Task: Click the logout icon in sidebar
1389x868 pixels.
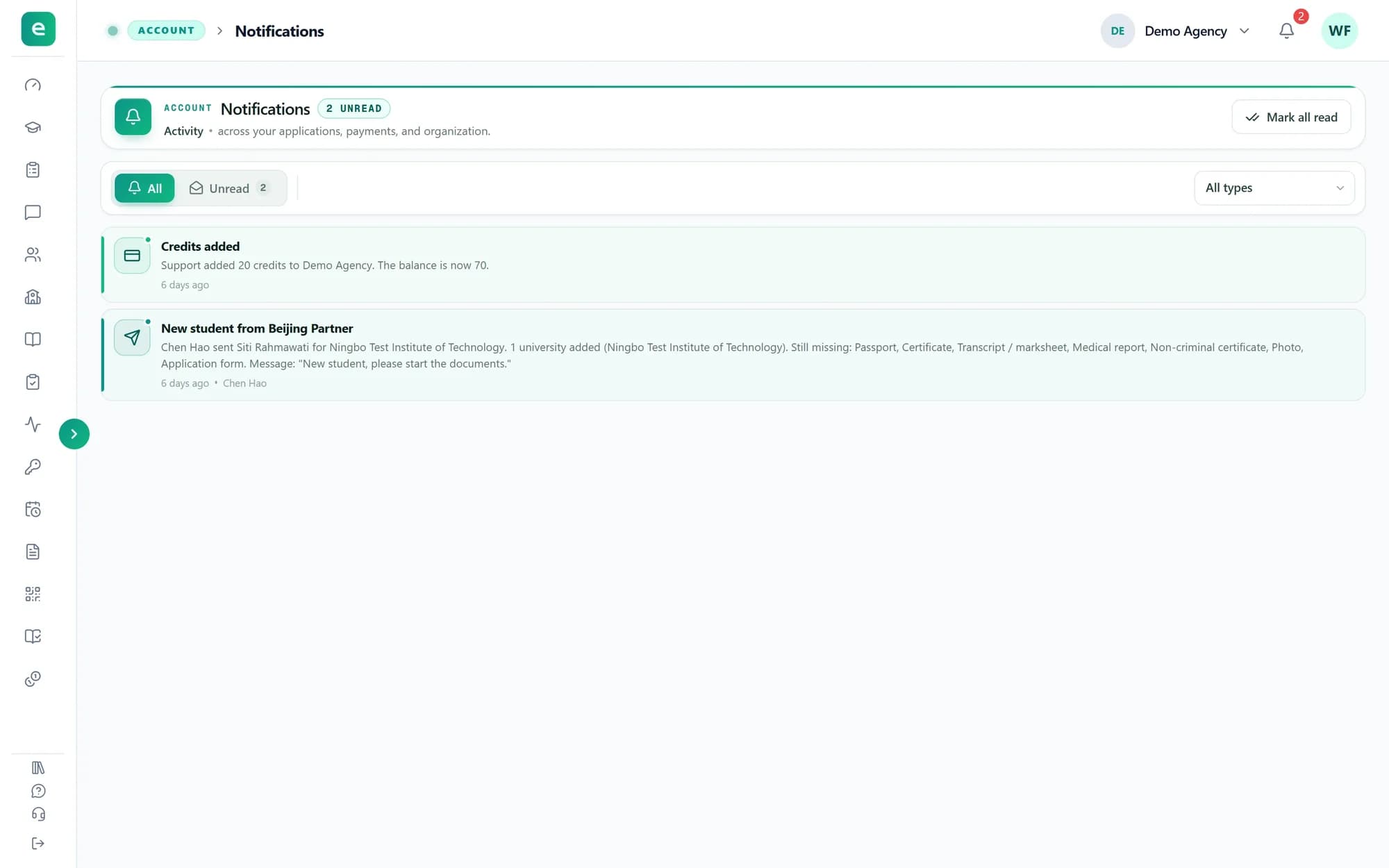Action: coord(38,843)
